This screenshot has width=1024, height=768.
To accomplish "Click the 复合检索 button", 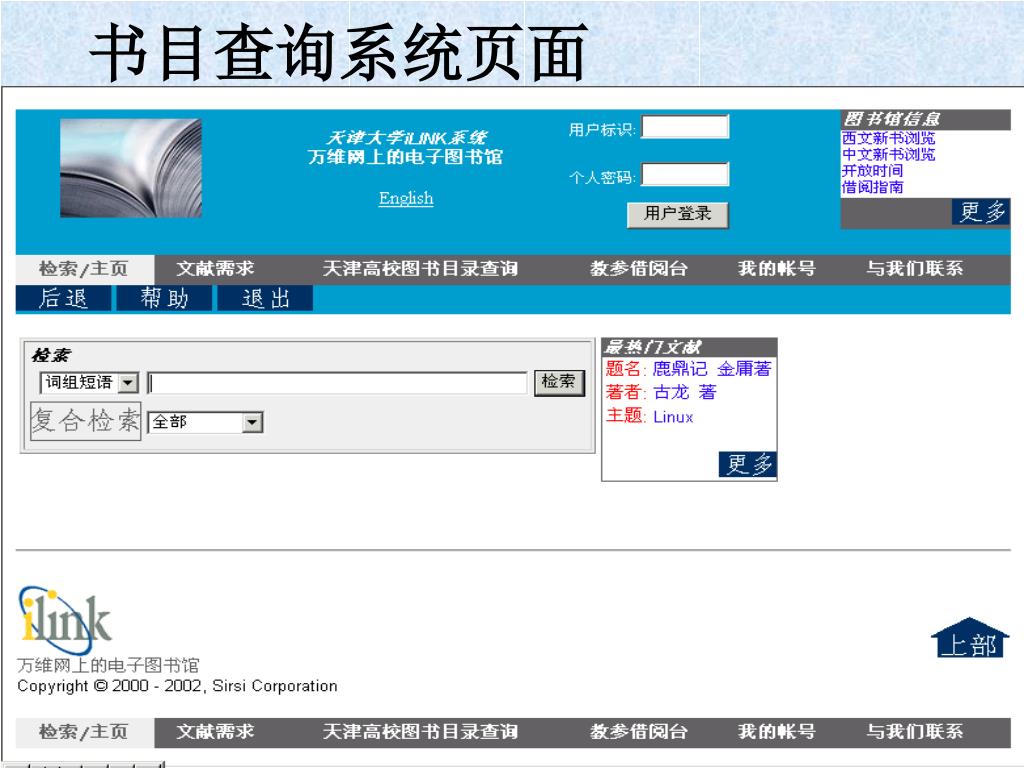I will click(x=86, y=421).
